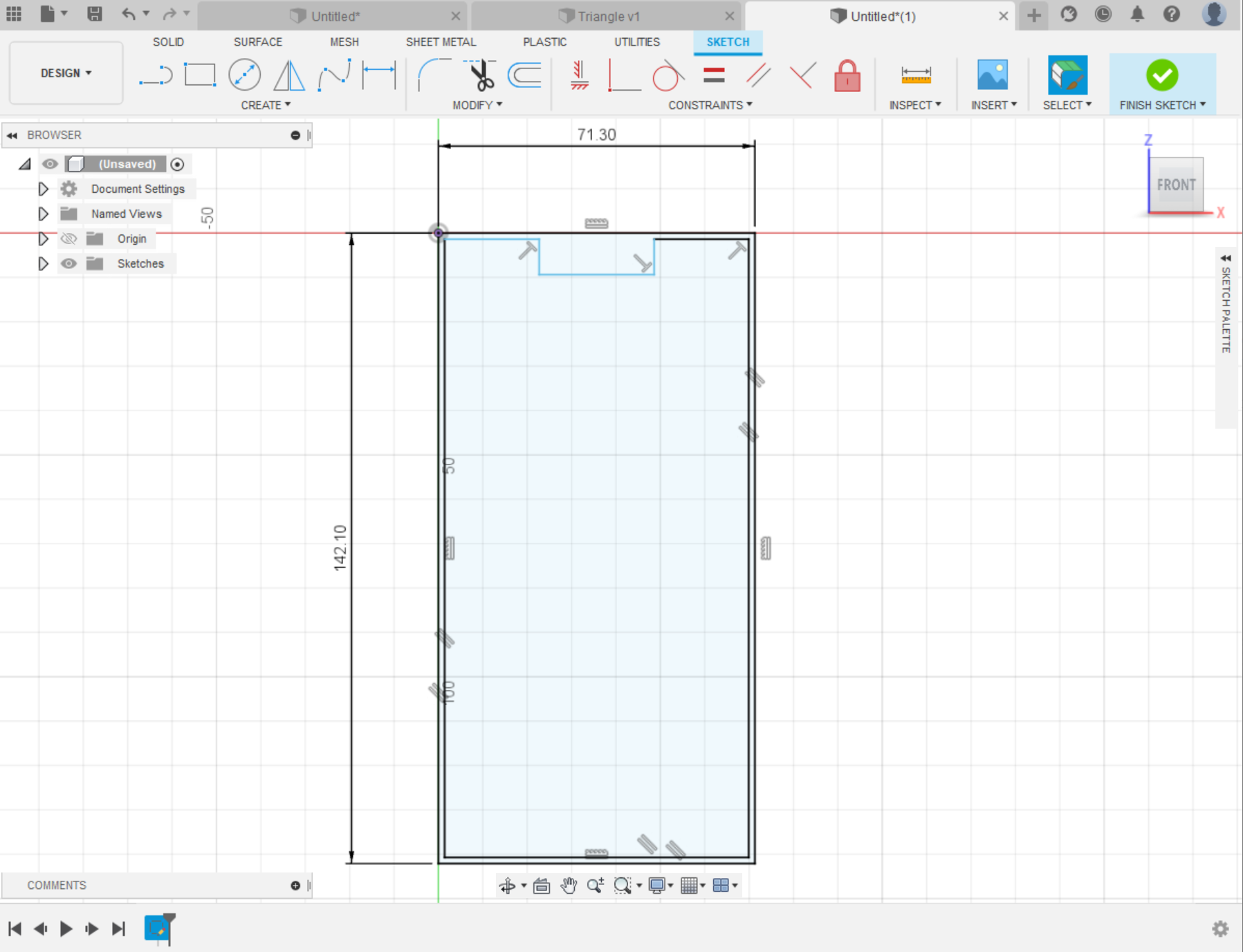Screen dimensions: 1243x952
Task: Select the Fillet tool
Action: click(435, 75)
